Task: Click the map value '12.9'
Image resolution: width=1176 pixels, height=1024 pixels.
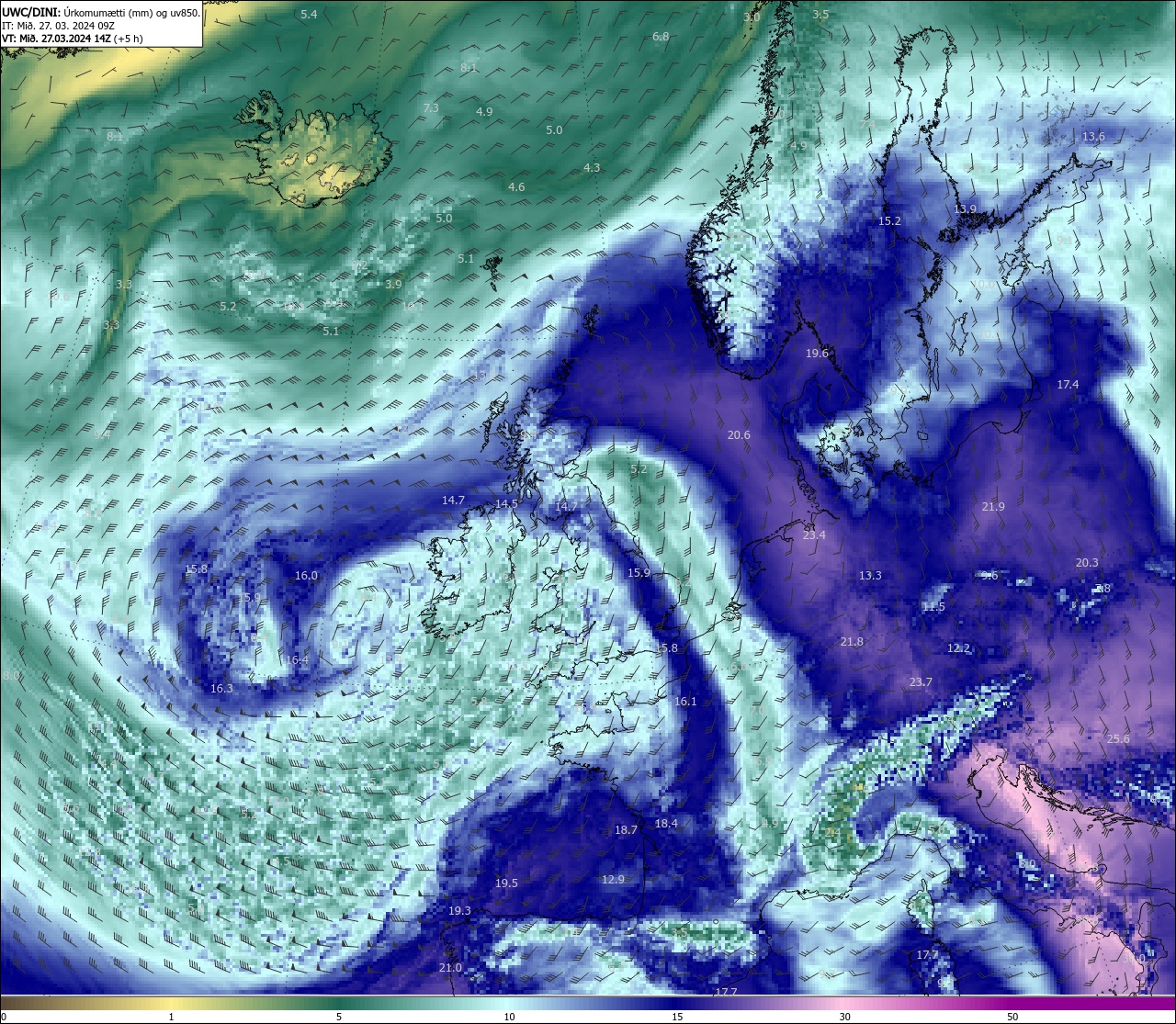Action: coord(613,880)
